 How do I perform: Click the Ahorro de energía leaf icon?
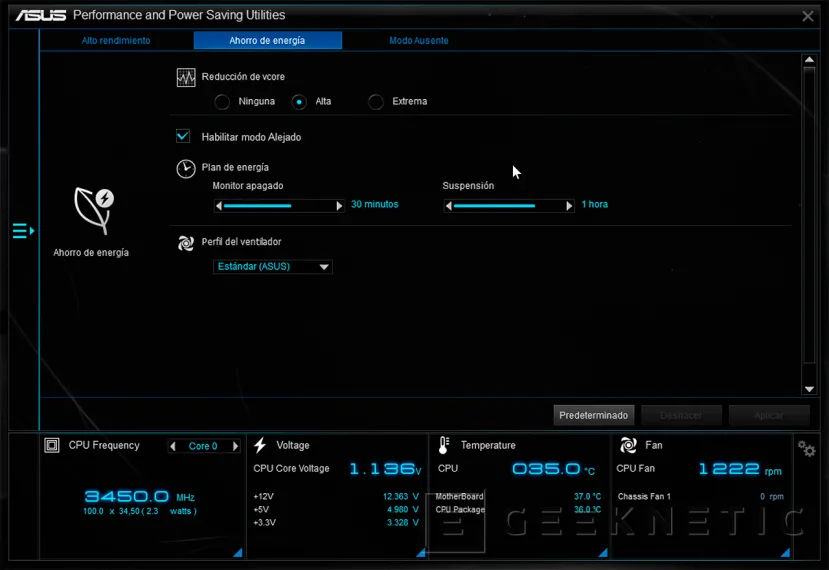[x=94, y=210]
